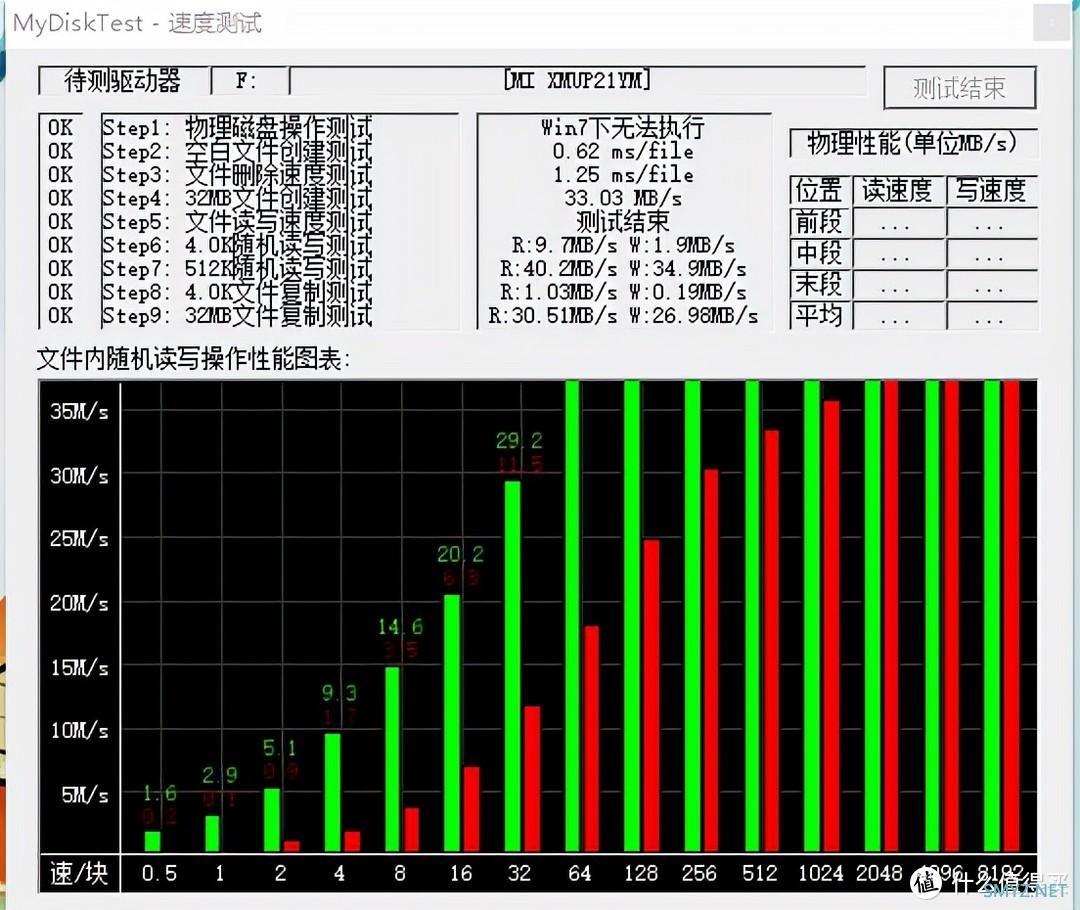The width and height of the screenshot is (1080, 910).
Task: Select the Step1 物理磁盘操作测试 row
Action: point(237,128)
